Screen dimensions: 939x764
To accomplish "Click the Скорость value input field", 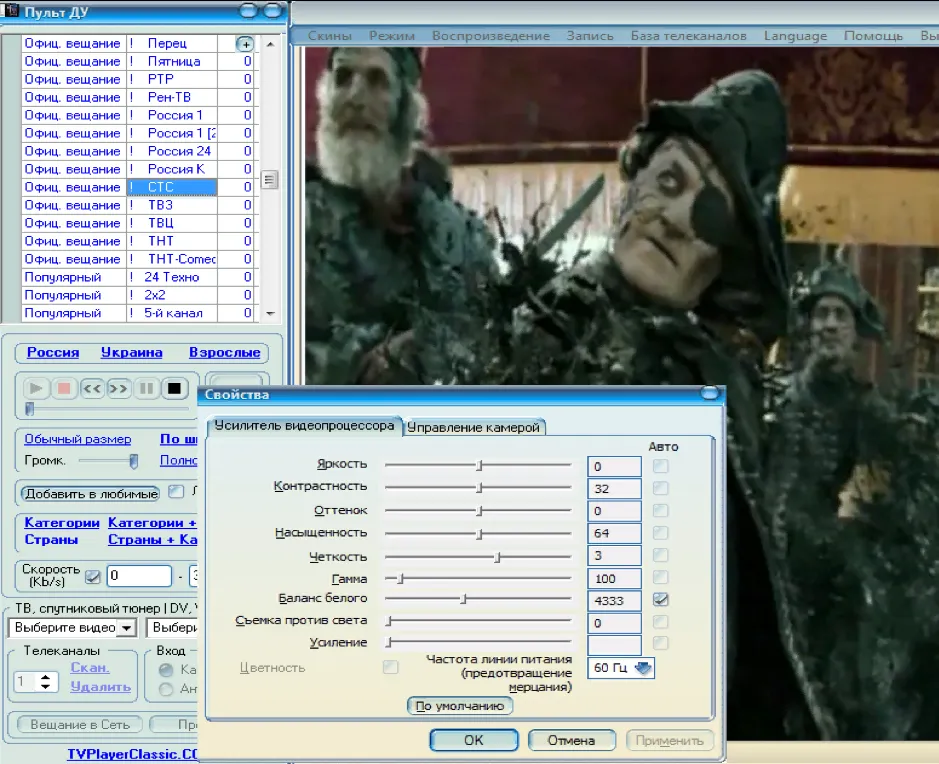I will click(x=140, y=576).
